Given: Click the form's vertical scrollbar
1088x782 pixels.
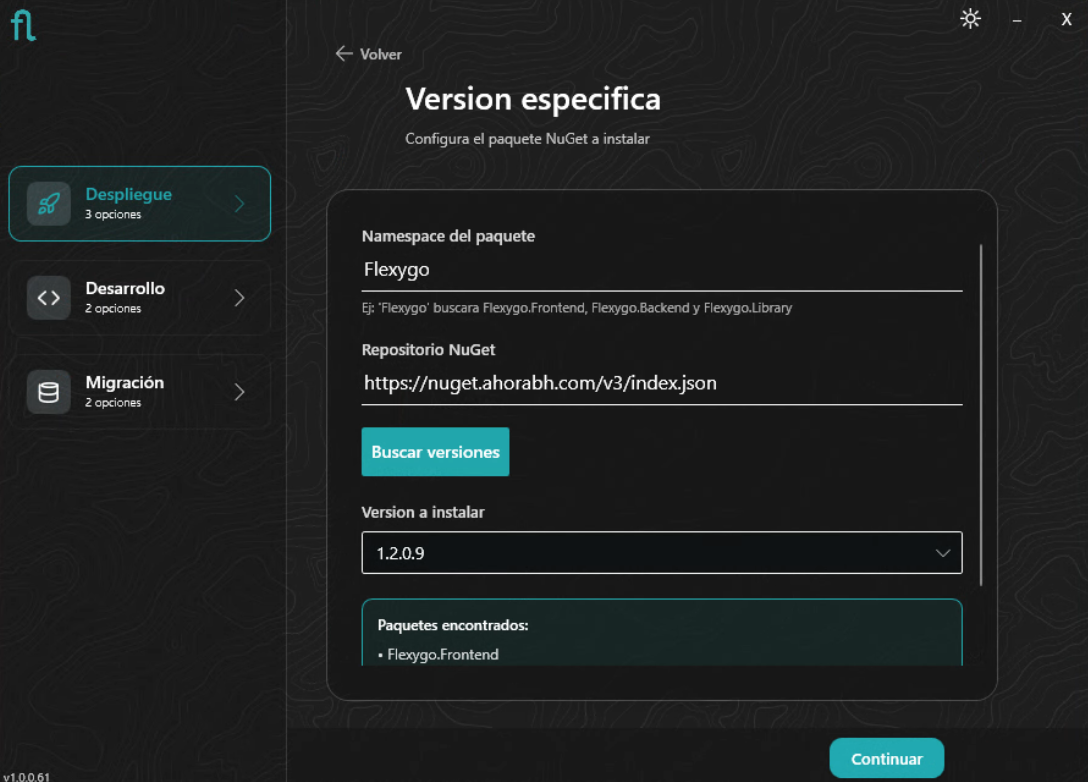Looking at the screenshot, I should [981, 415].
